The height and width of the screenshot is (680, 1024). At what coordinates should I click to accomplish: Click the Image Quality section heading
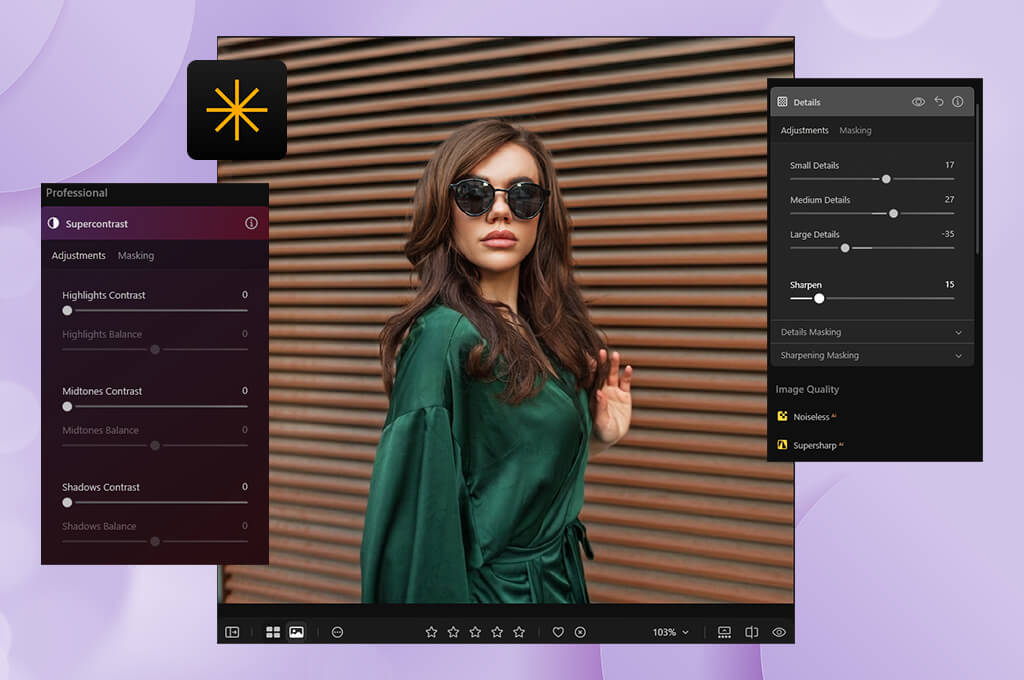click(x=807, y=389)
